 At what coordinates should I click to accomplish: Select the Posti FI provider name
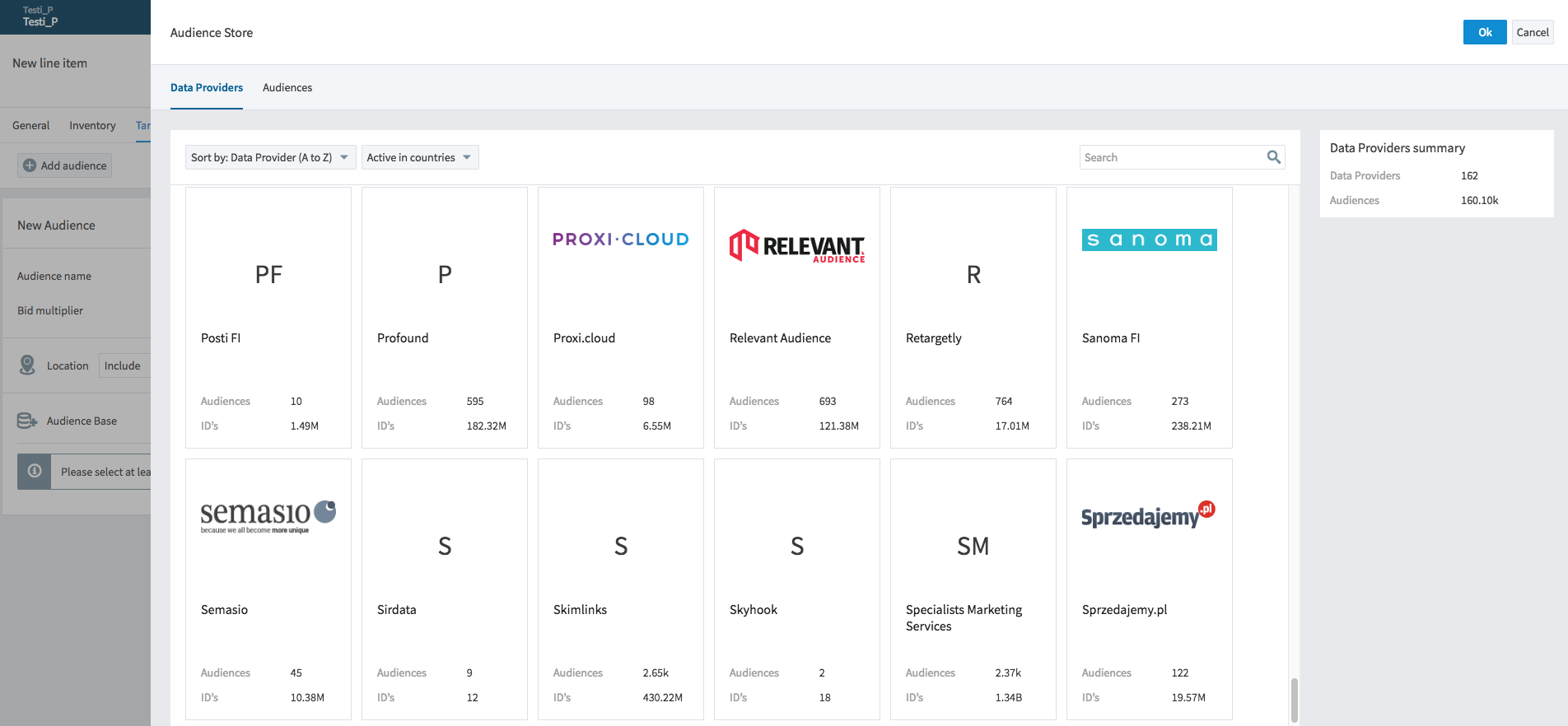click(221, 338)
